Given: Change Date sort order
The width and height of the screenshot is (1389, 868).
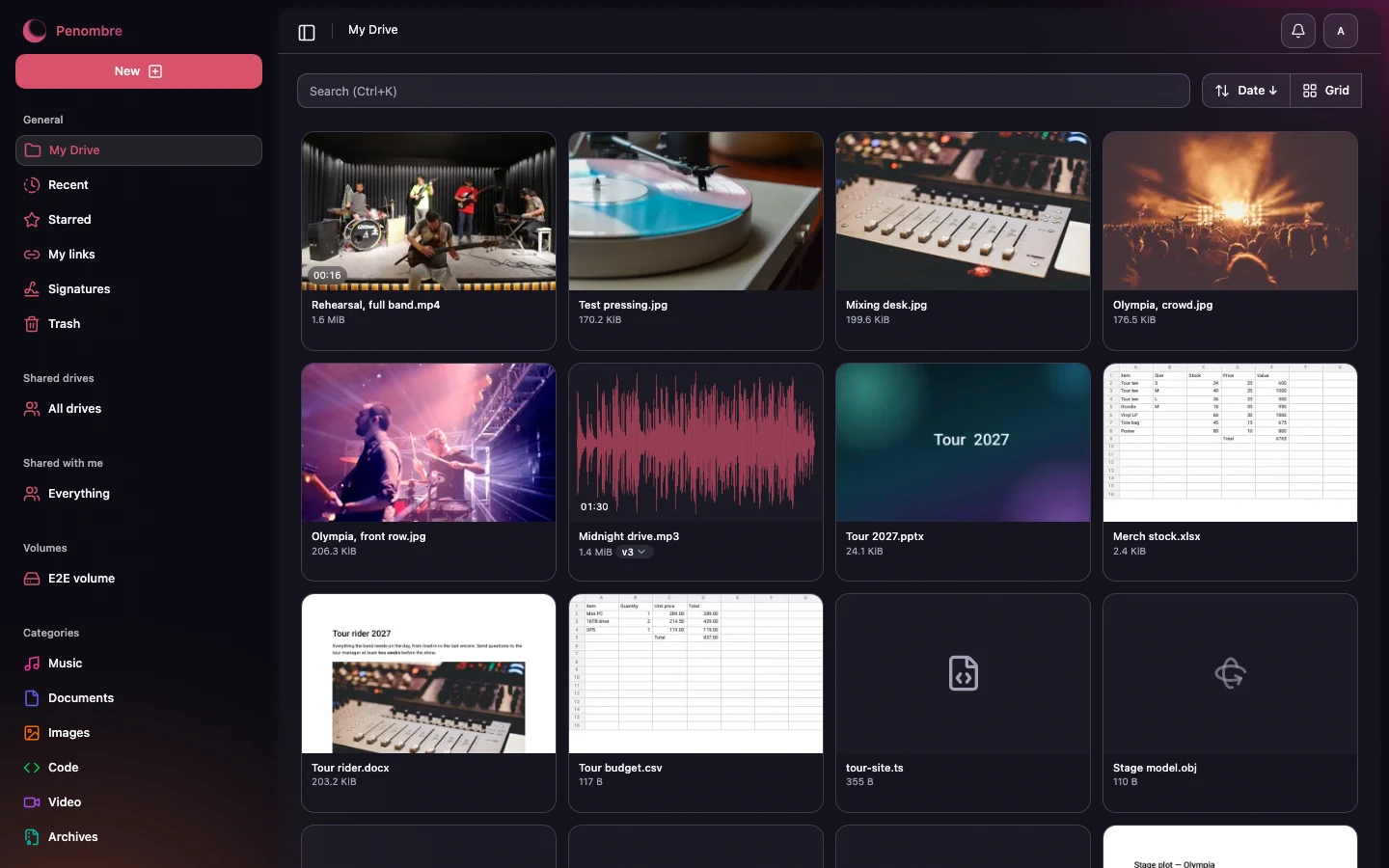Looking at the screenshot, I should pos(1246,91).
